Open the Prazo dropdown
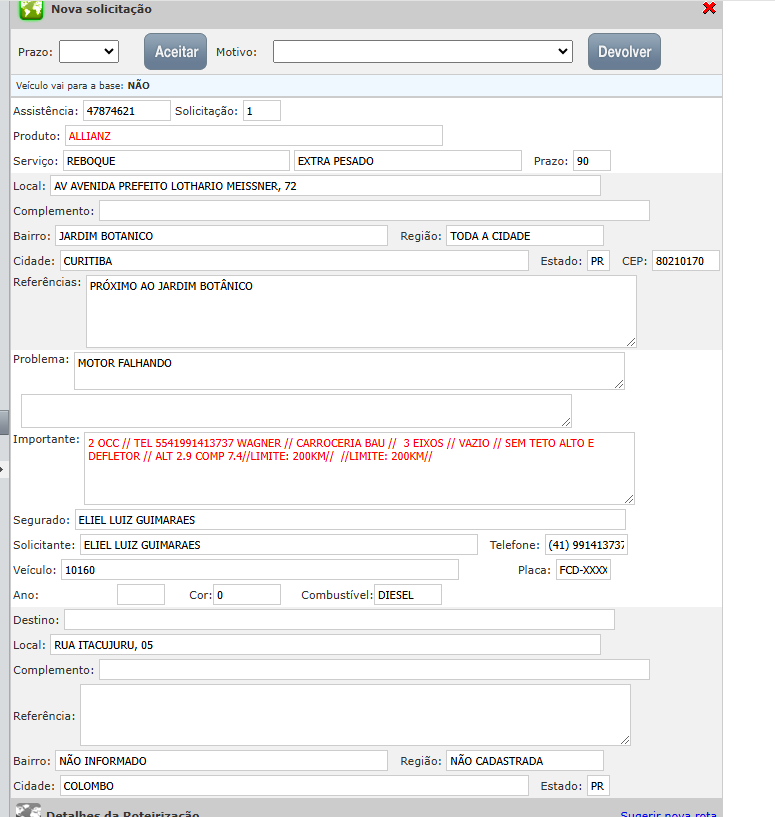 point(89,52)
